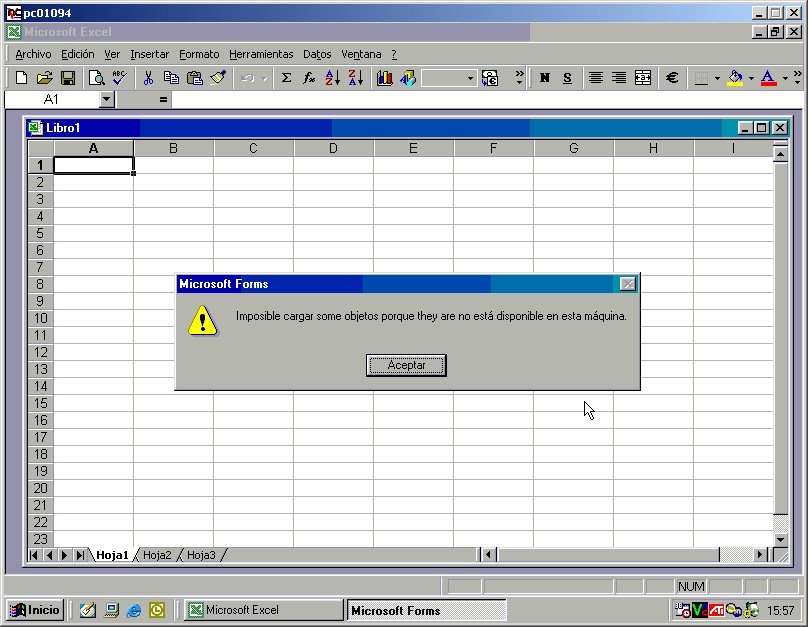Show more Standard toolbar buttons chevron
This screenshot has height=627, width=808.
[519, 78]
